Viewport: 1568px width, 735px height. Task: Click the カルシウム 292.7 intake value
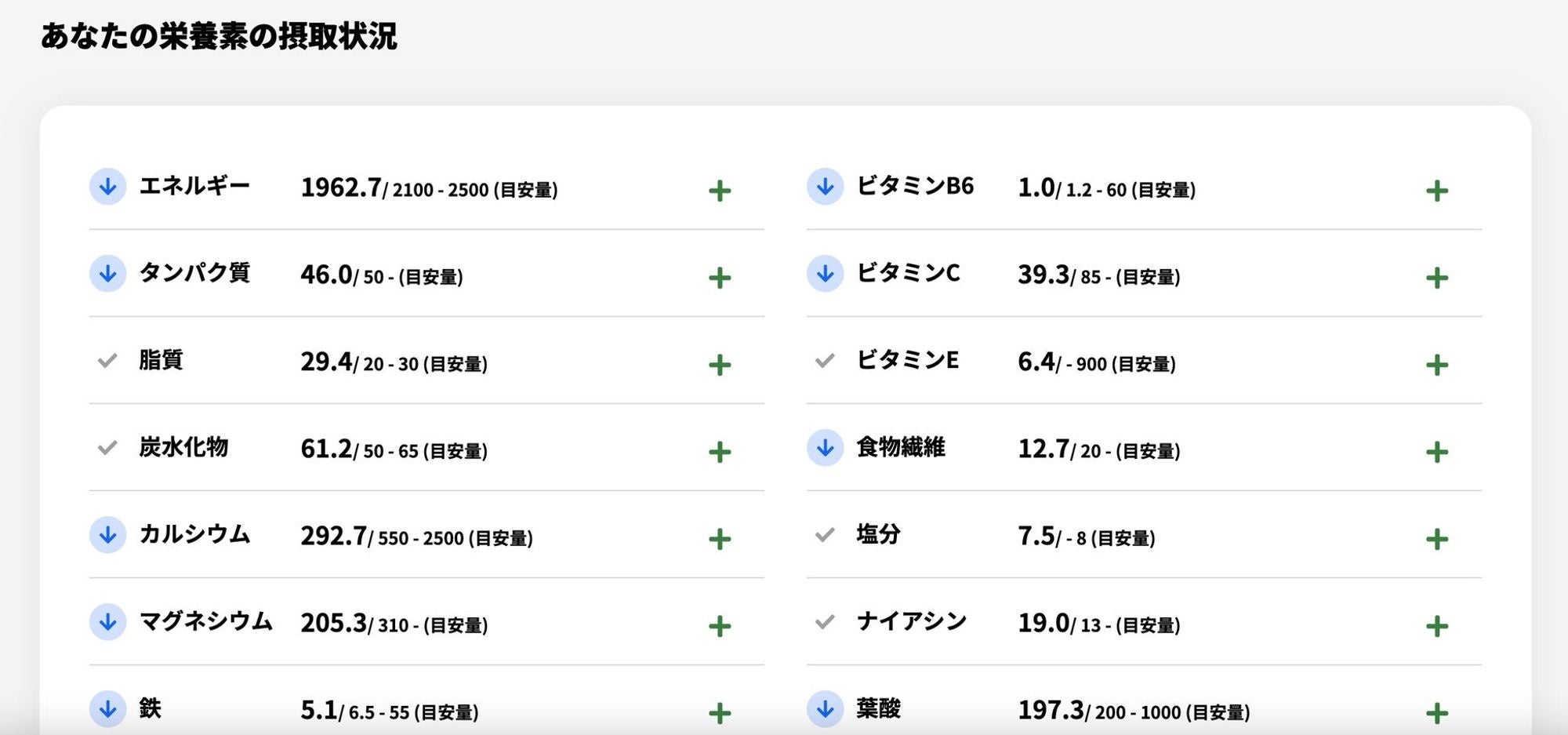[x=333, y=536]
